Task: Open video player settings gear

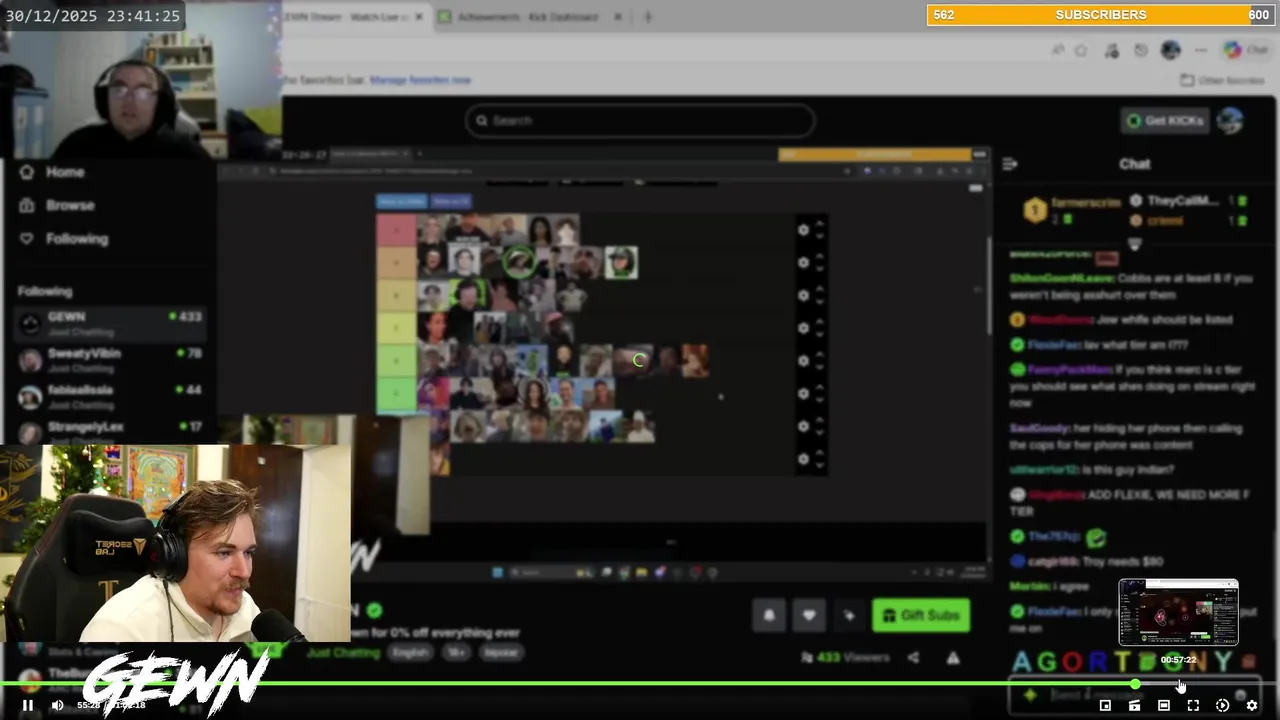Action: point(1251,705)
